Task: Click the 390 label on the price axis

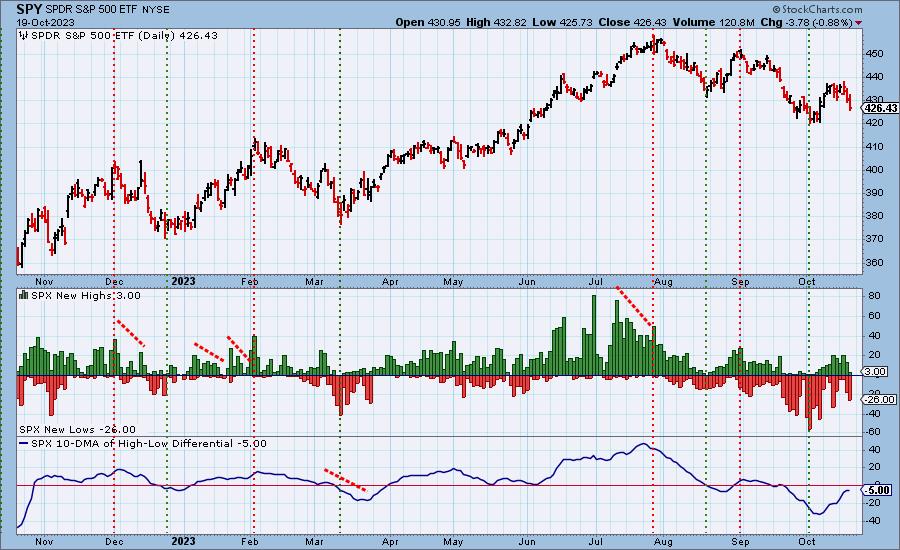Action: 875,192
